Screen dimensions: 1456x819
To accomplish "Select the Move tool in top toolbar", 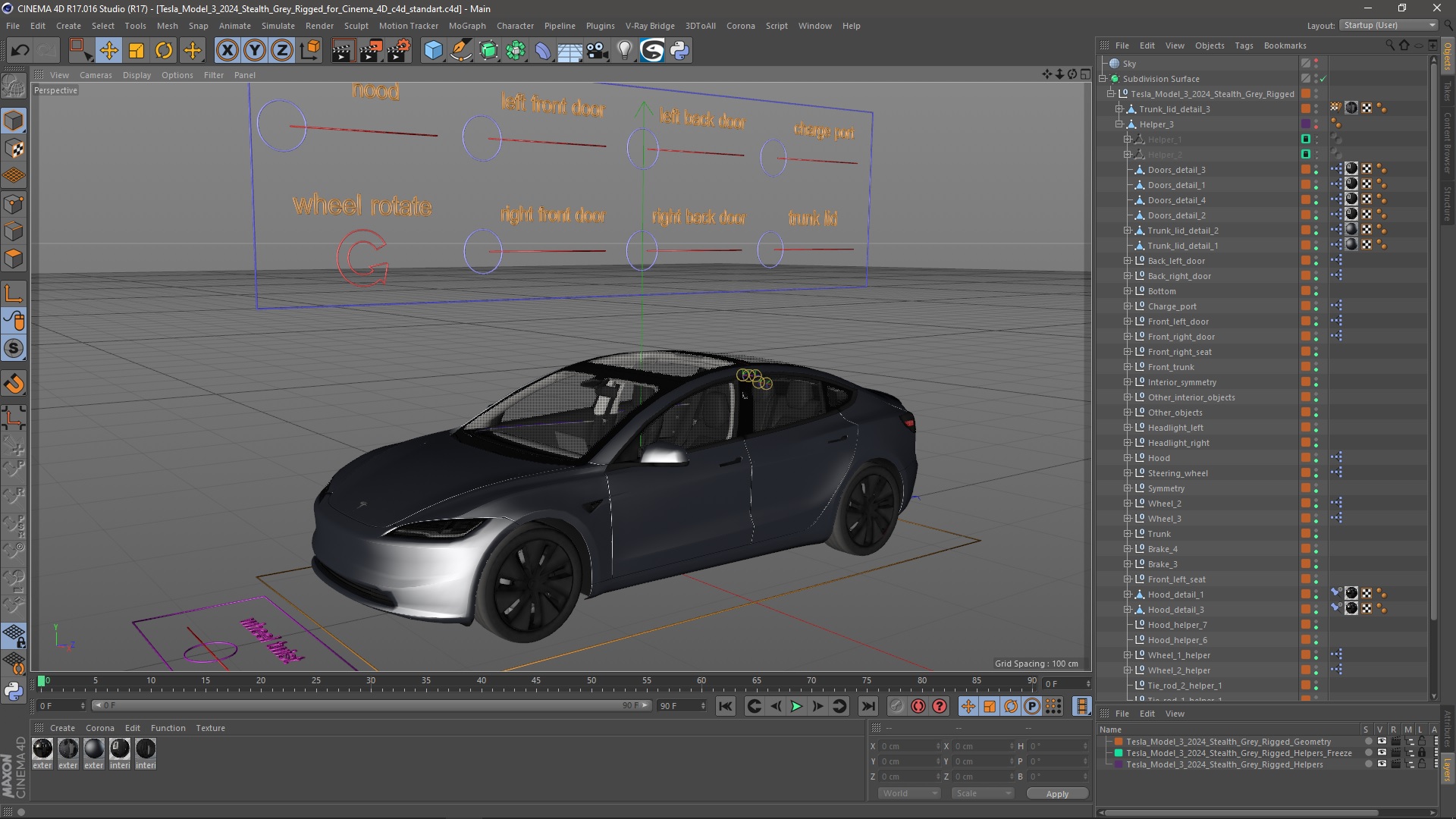I will (x=108, y=51).
